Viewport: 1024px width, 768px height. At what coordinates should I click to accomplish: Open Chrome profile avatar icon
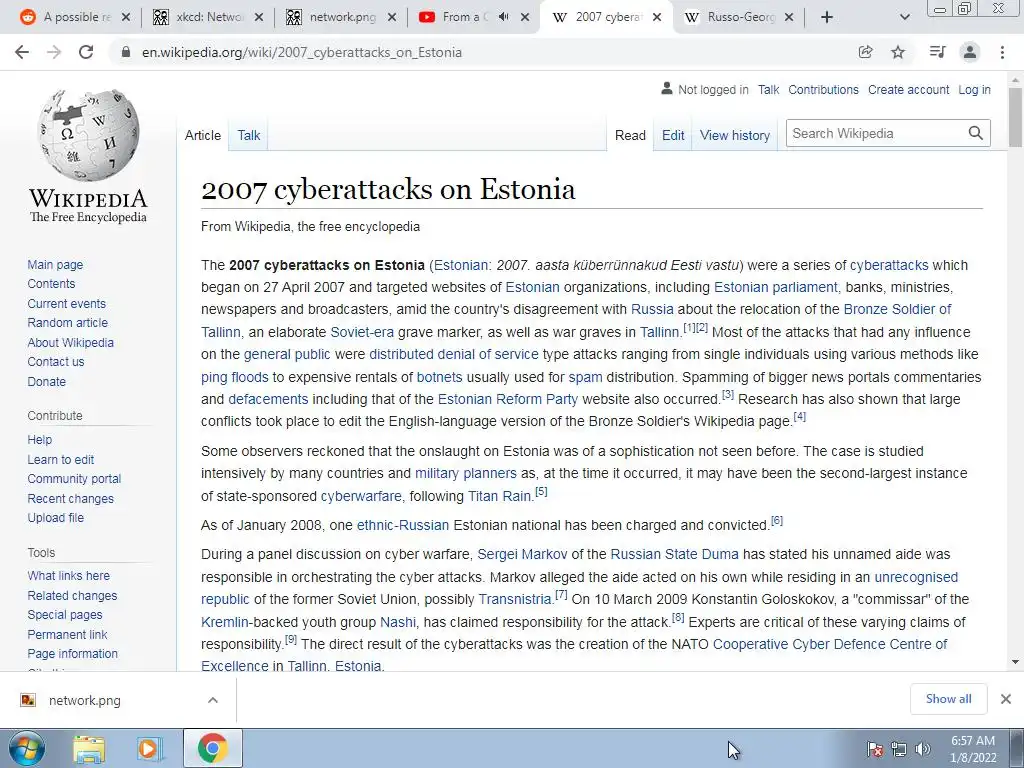coord(970,52)
